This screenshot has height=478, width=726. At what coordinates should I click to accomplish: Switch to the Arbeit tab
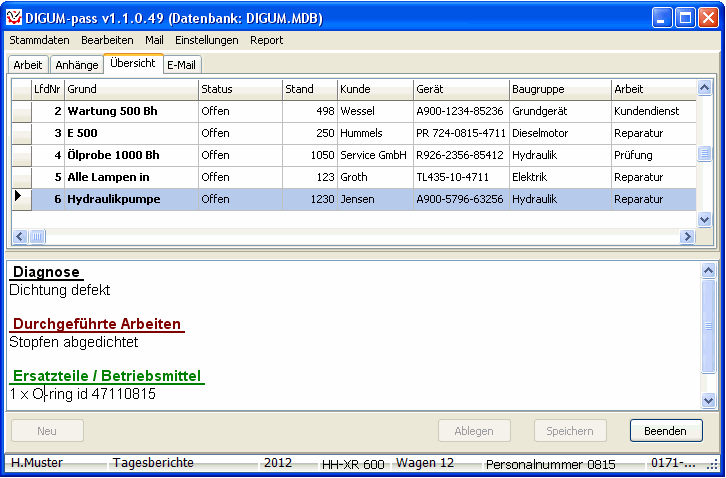coord(28,65)
